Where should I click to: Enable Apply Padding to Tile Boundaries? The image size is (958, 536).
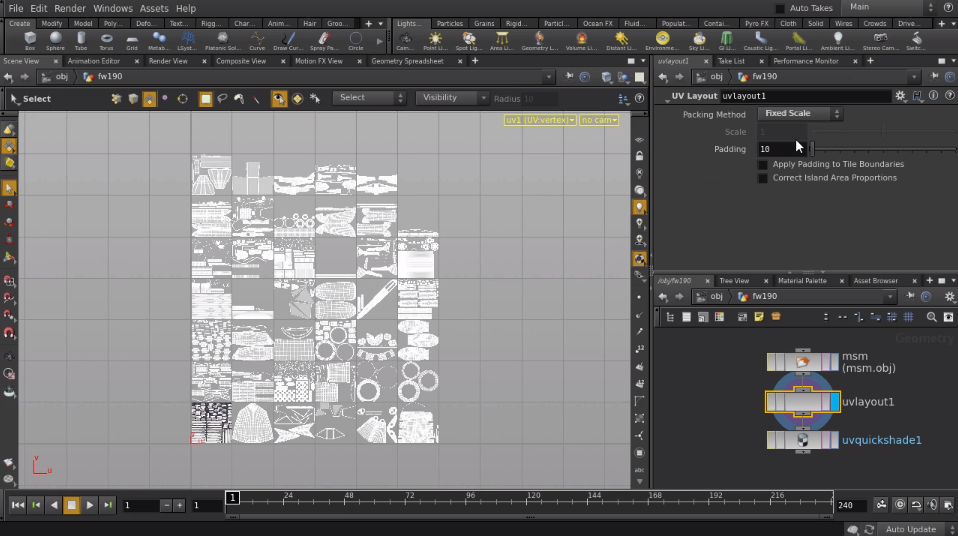(x=762, y=164)
